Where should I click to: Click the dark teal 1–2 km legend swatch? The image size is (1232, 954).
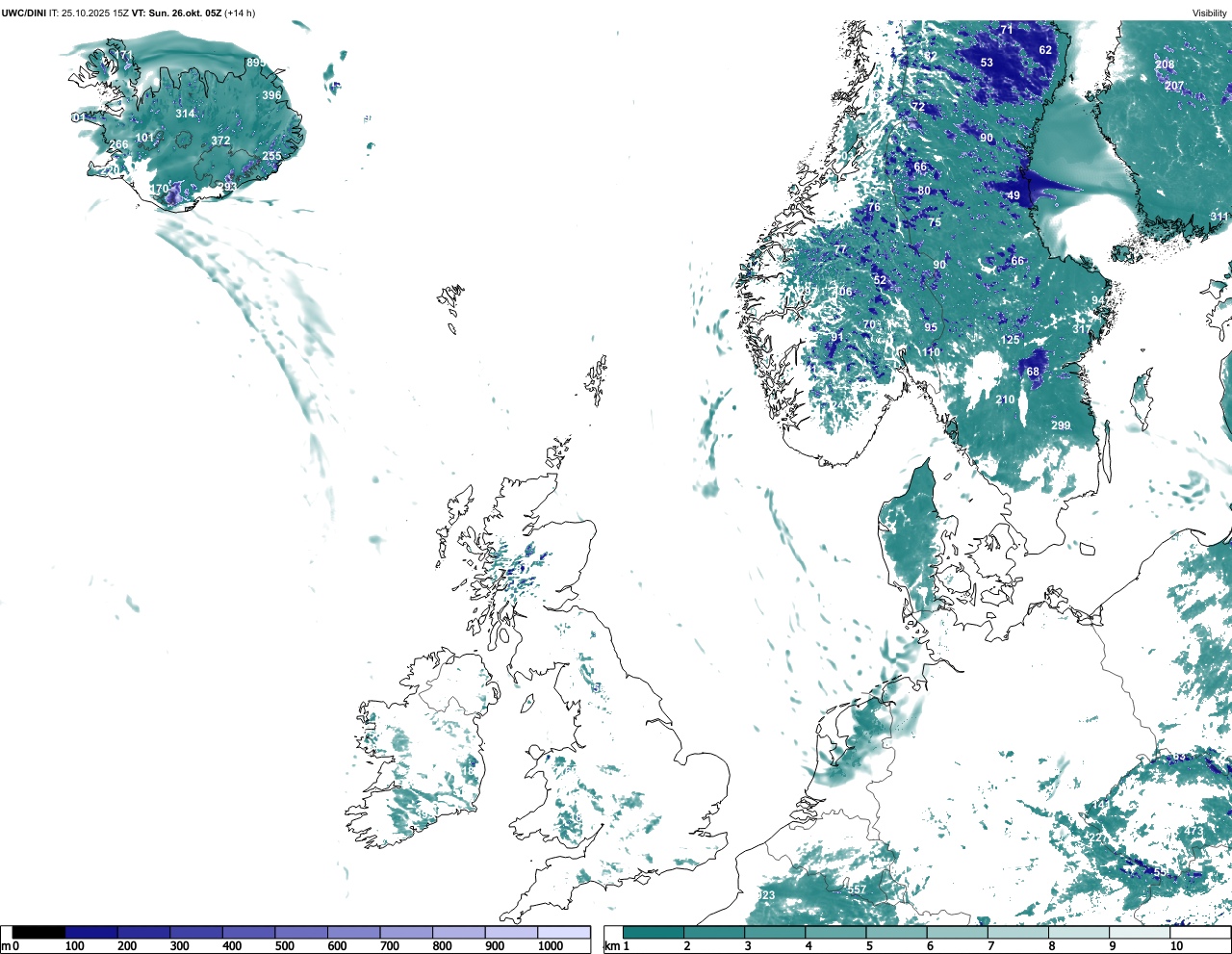[x=654, y=932]
